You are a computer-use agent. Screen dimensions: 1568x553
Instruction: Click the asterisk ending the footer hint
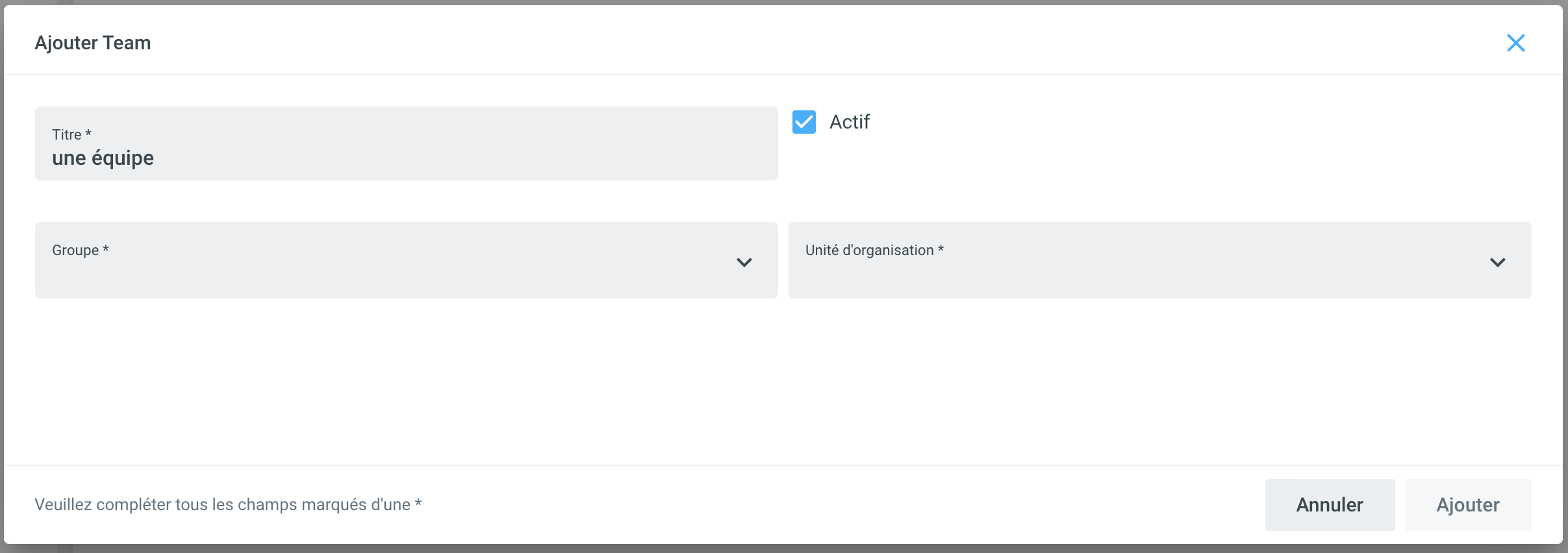418,504
